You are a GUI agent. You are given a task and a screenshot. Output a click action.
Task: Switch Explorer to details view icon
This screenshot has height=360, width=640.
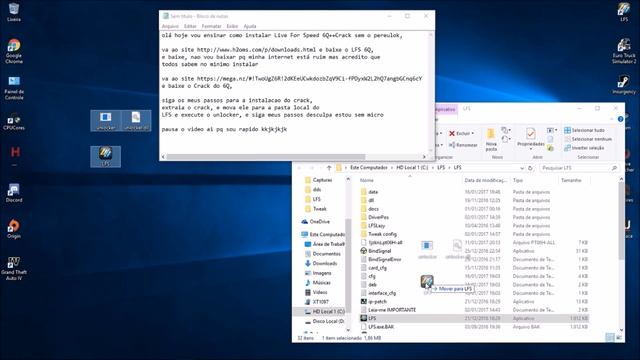609,337
